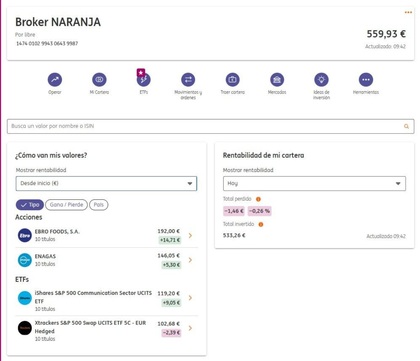Click the star badge on ETFs
This screenshot has height=361, width=420.
click(141, 72)
